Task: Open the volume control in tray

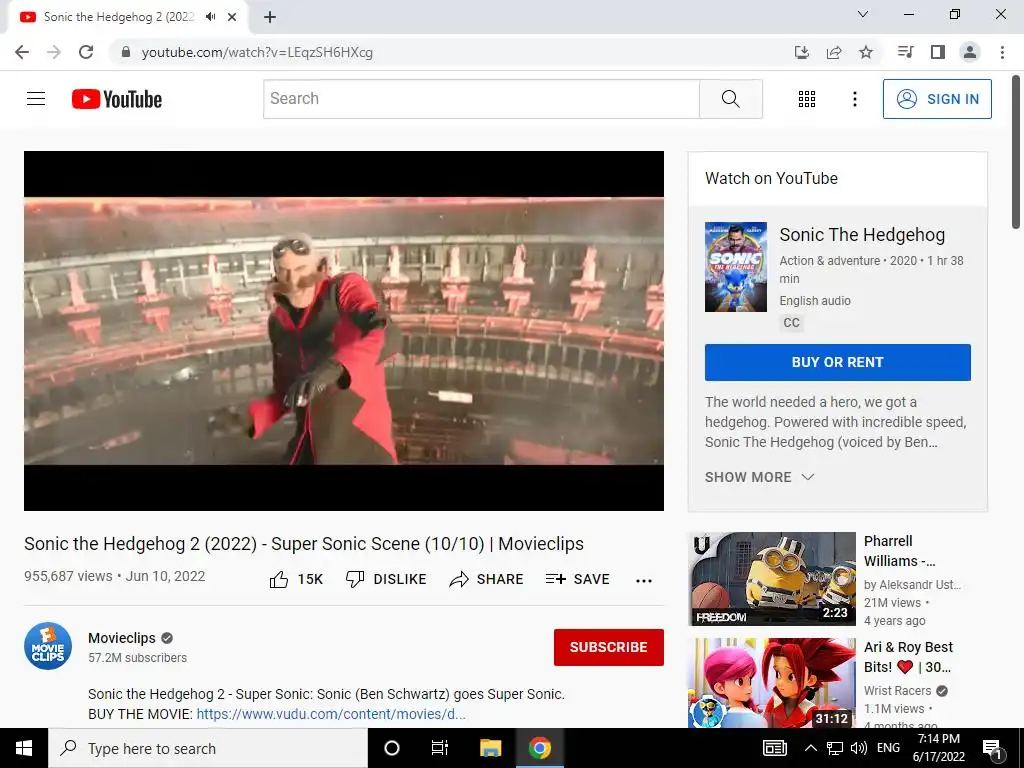Action: (859, 748)
